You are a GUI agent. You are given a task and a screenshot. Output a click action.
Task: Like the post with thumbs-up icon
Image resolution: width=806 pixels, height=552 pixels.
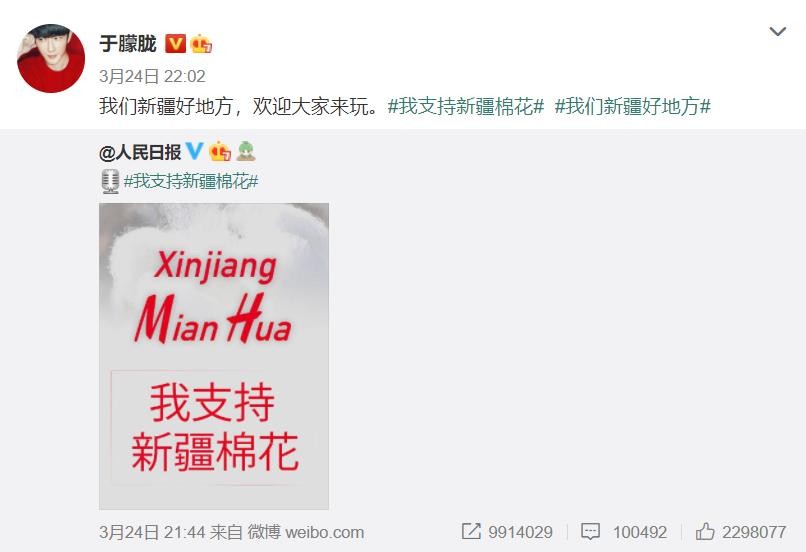point(705,531)
